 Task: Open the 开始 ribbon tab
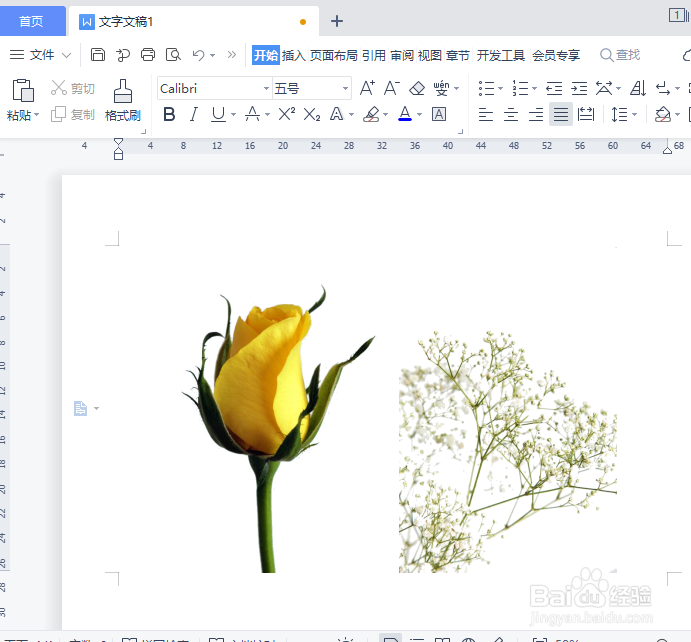click(266, 55)
